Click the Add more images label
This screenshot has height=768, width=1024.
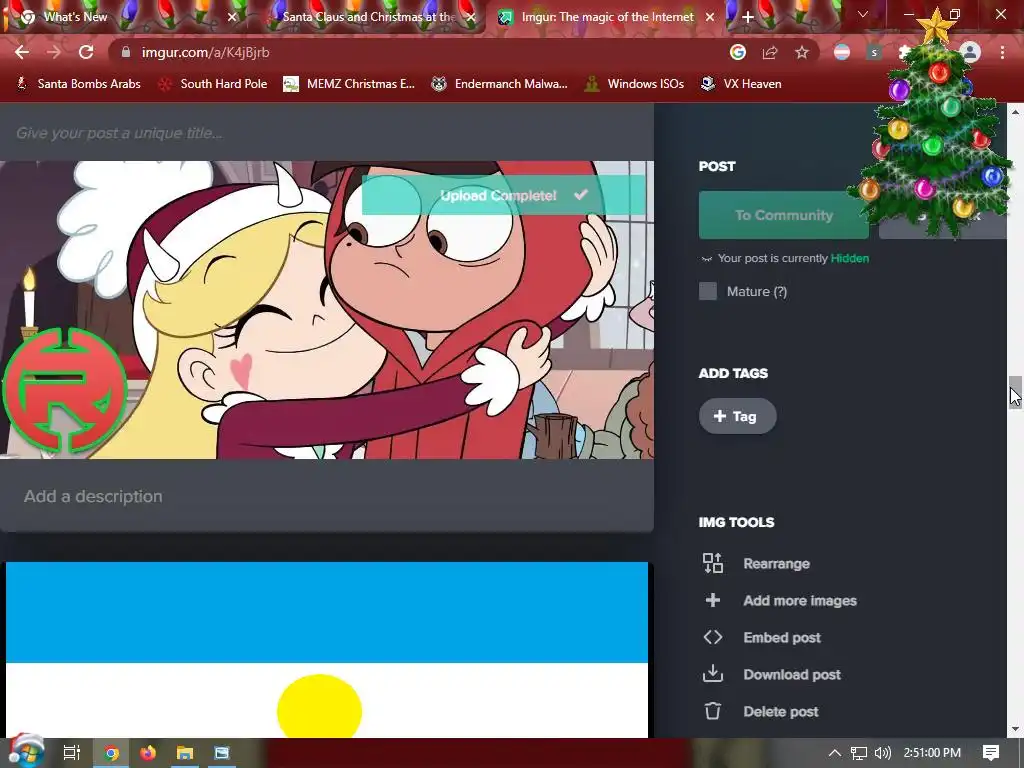click(800, 600)
